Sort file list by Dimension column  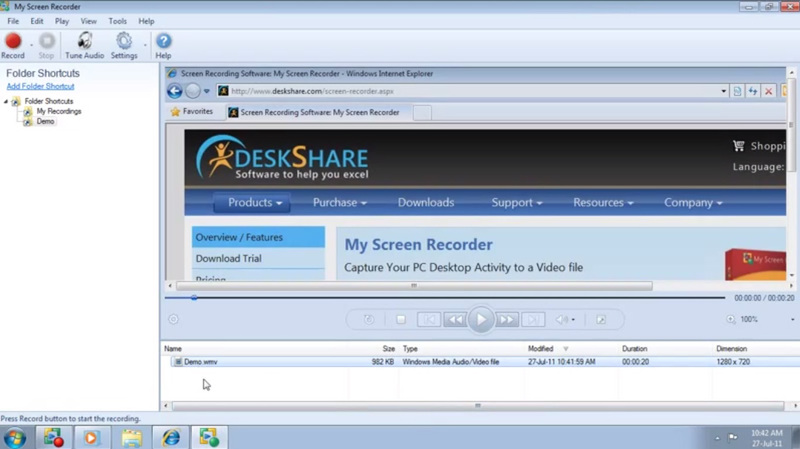(731, 349)
